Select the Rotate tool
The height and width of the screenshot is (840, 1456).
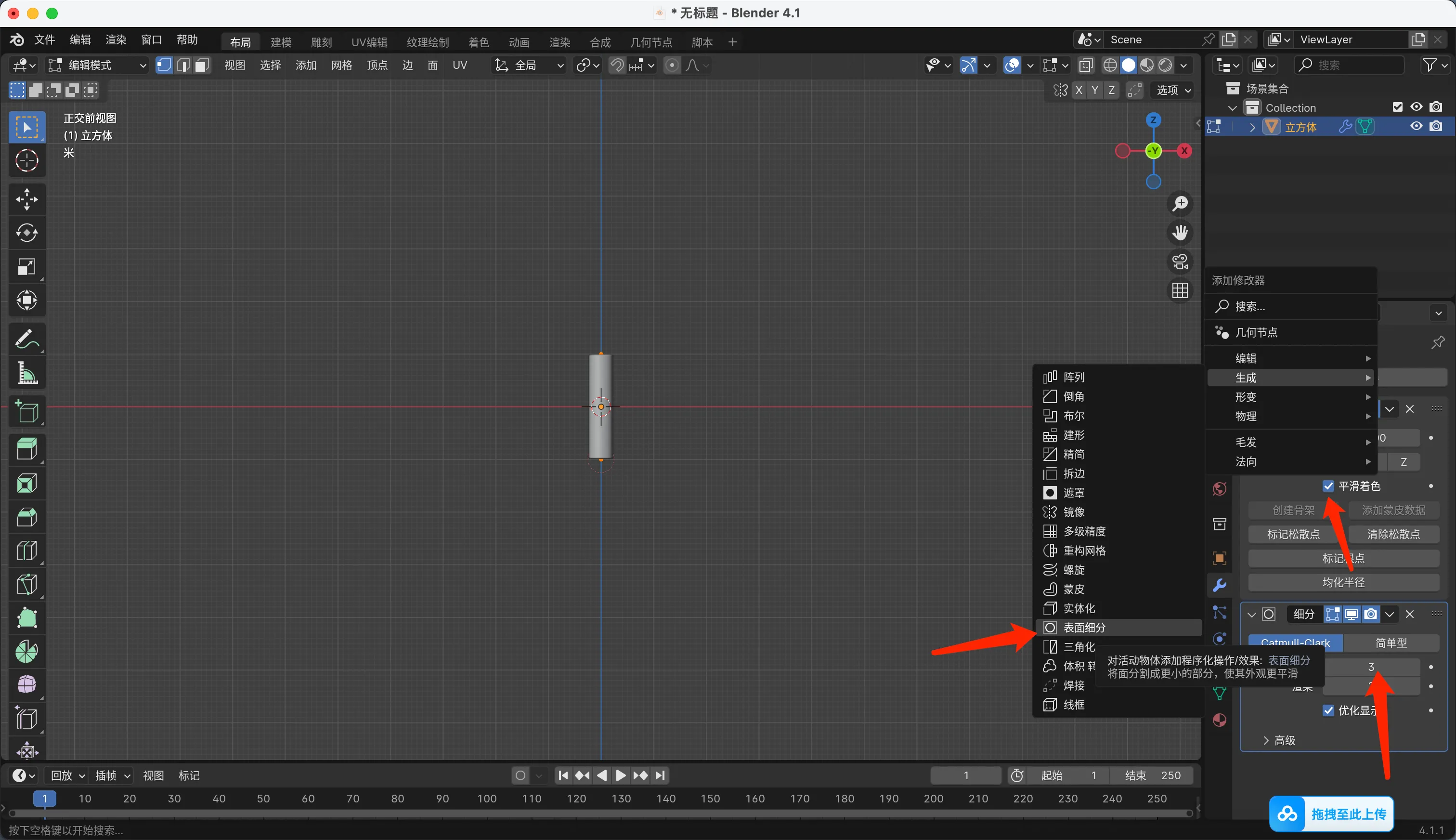coord(26,233)
